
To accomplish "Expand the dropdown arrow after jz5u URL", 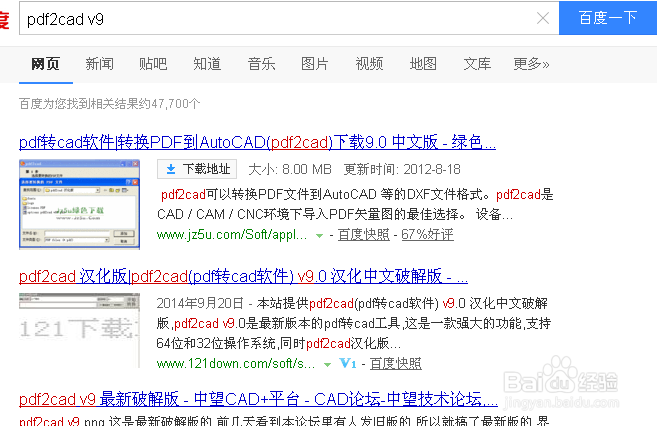I will [x=319, y=236].
